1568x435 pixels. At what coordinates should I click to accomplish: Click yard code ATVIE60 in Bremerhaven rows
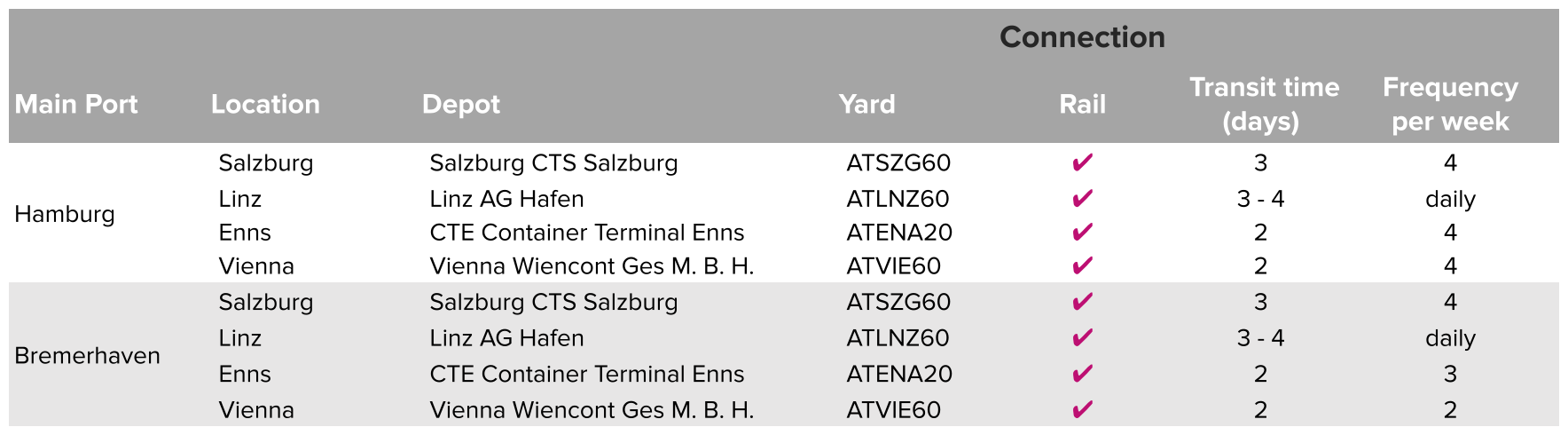pyautogui.click(x=893, y=410)
